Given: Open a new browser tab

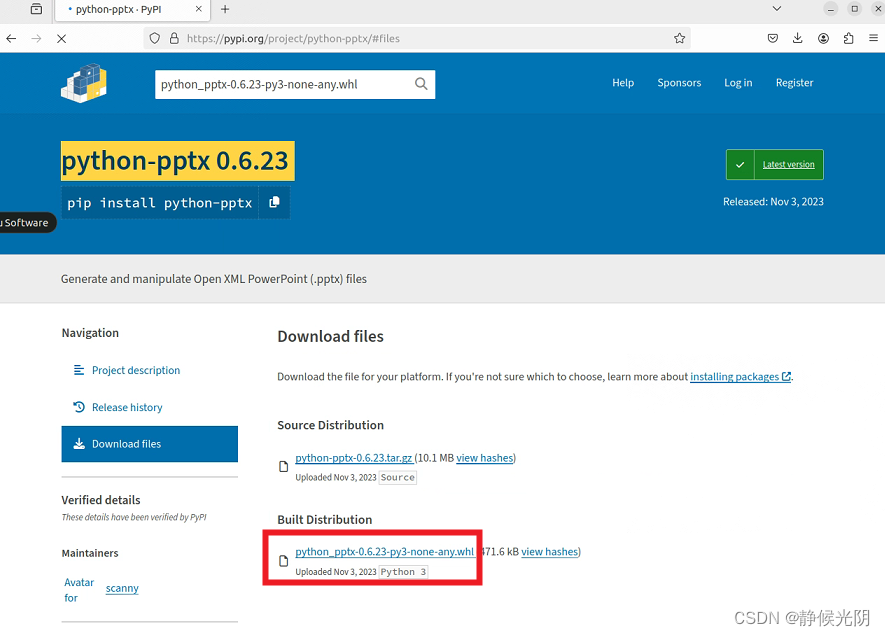Looking at the screenshot, I should tap(225, 9).
